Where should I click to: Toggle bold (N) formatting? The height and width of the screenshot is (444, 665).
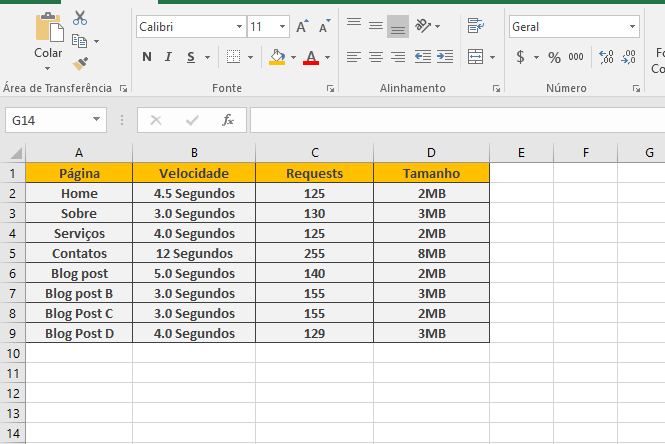tap(147, 57)
